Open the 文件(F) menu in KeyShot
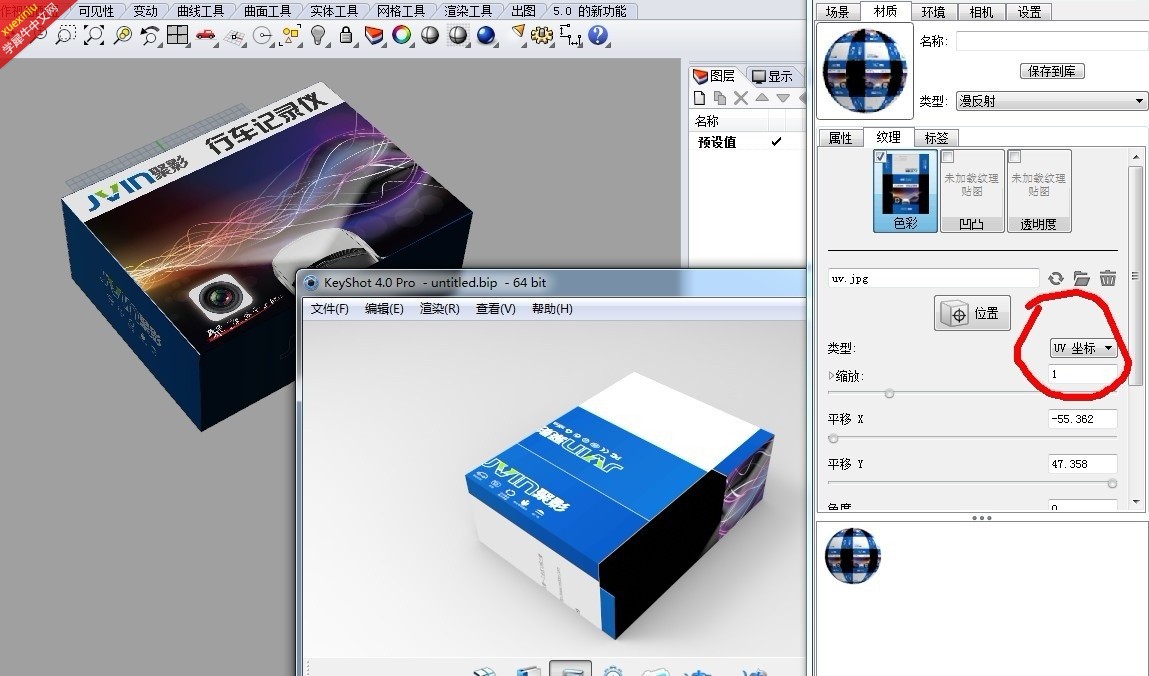The height and width of the screenshot is (676, 1149). coord(330,308)
